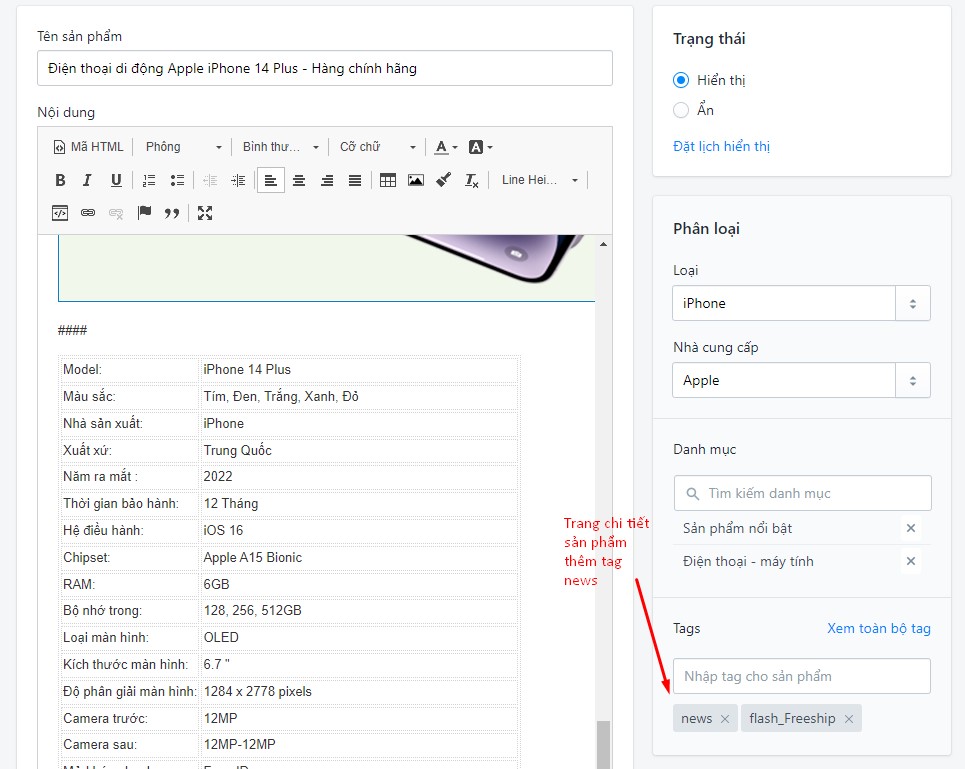Click the iPhone 14 Plus model cell
The width and height of the screenshot is (965, 769).
pyautogui.click(x=359, y=370)
